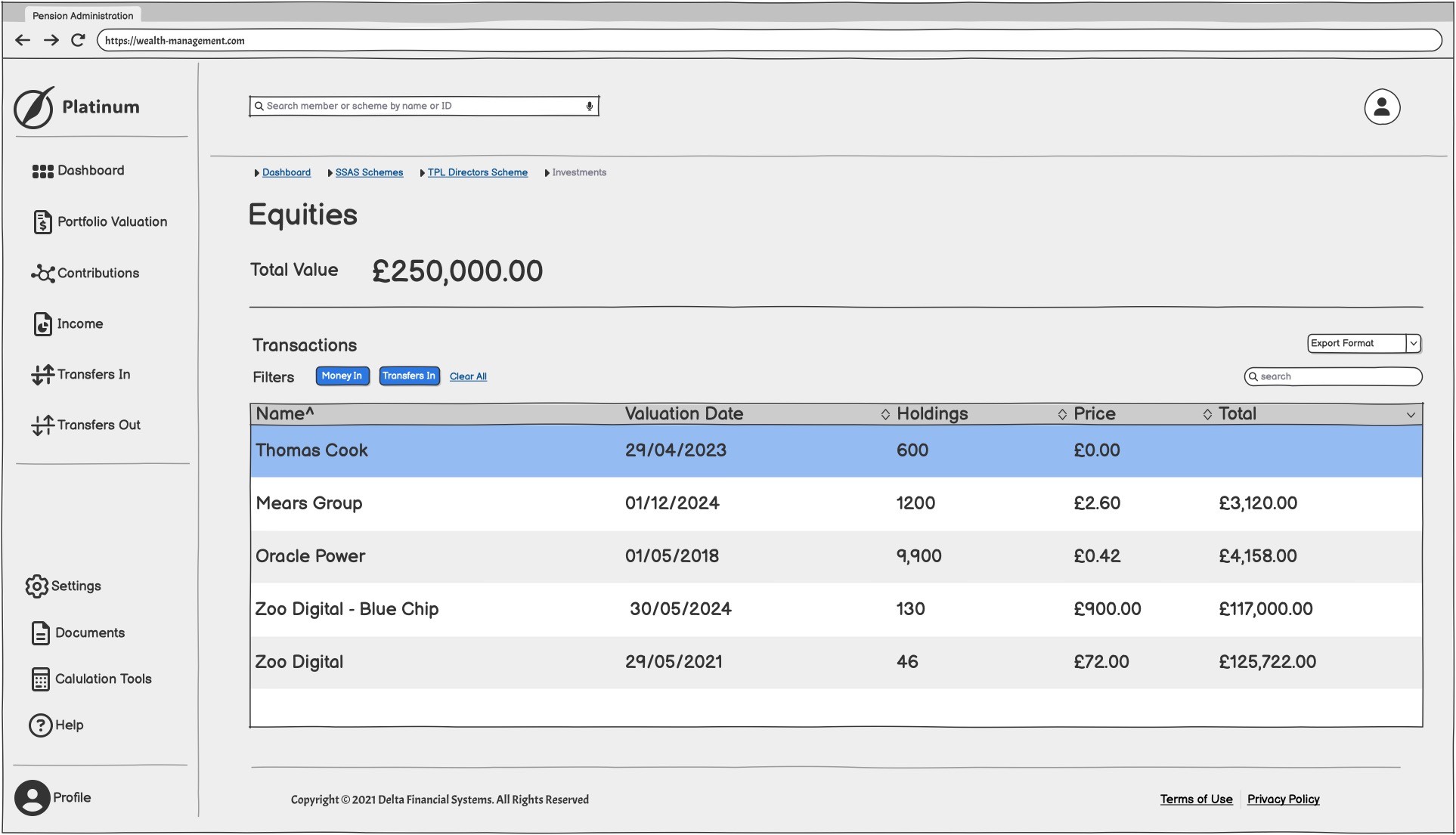1456x835 pixels.
Task: Open the Calculation Tools calculator icon
Action: [41, 679]
